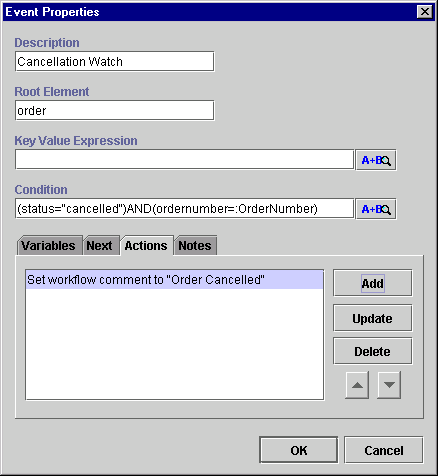The height and width of the screenshot is (476, 438).
Task: Select the Actions tab
Action: pyautogui.click(x=146, y=246)
